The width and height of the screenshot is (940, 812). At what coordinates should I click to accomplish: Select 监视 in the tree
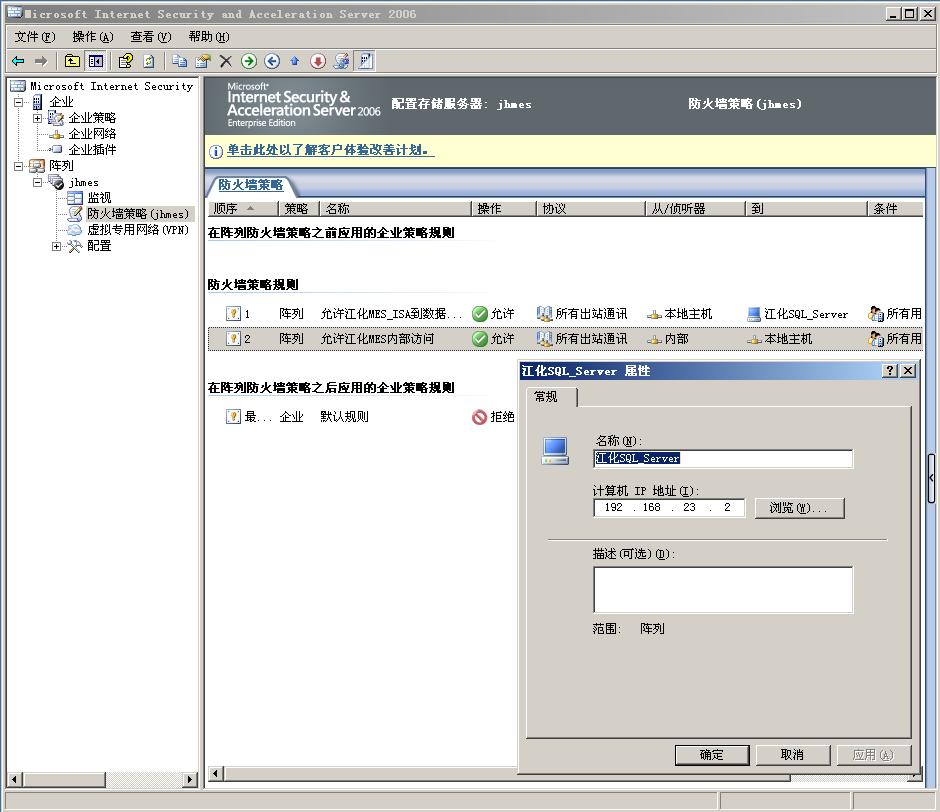[x=99, y=198]
